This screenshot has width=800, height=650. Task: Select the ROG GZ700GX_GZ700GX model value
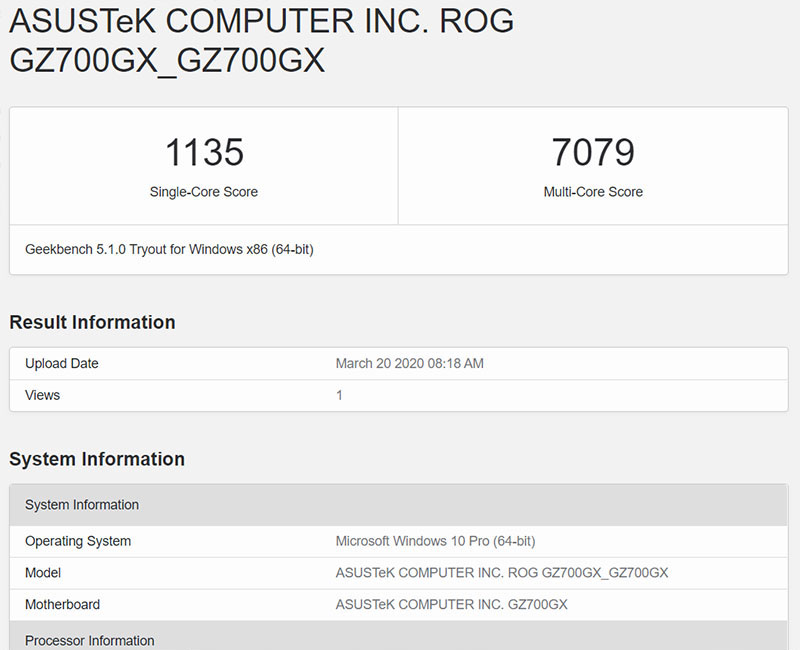click(502, 573)
